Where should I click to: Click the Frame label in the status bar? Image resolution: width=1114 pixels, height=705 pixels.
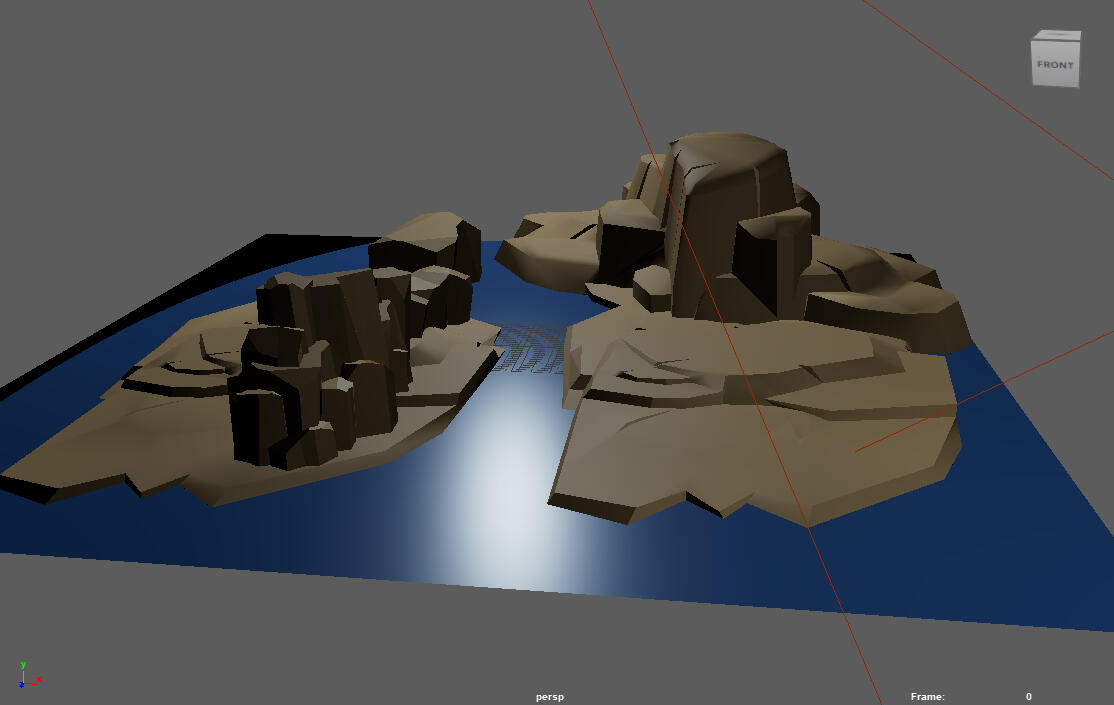point(926,696)
